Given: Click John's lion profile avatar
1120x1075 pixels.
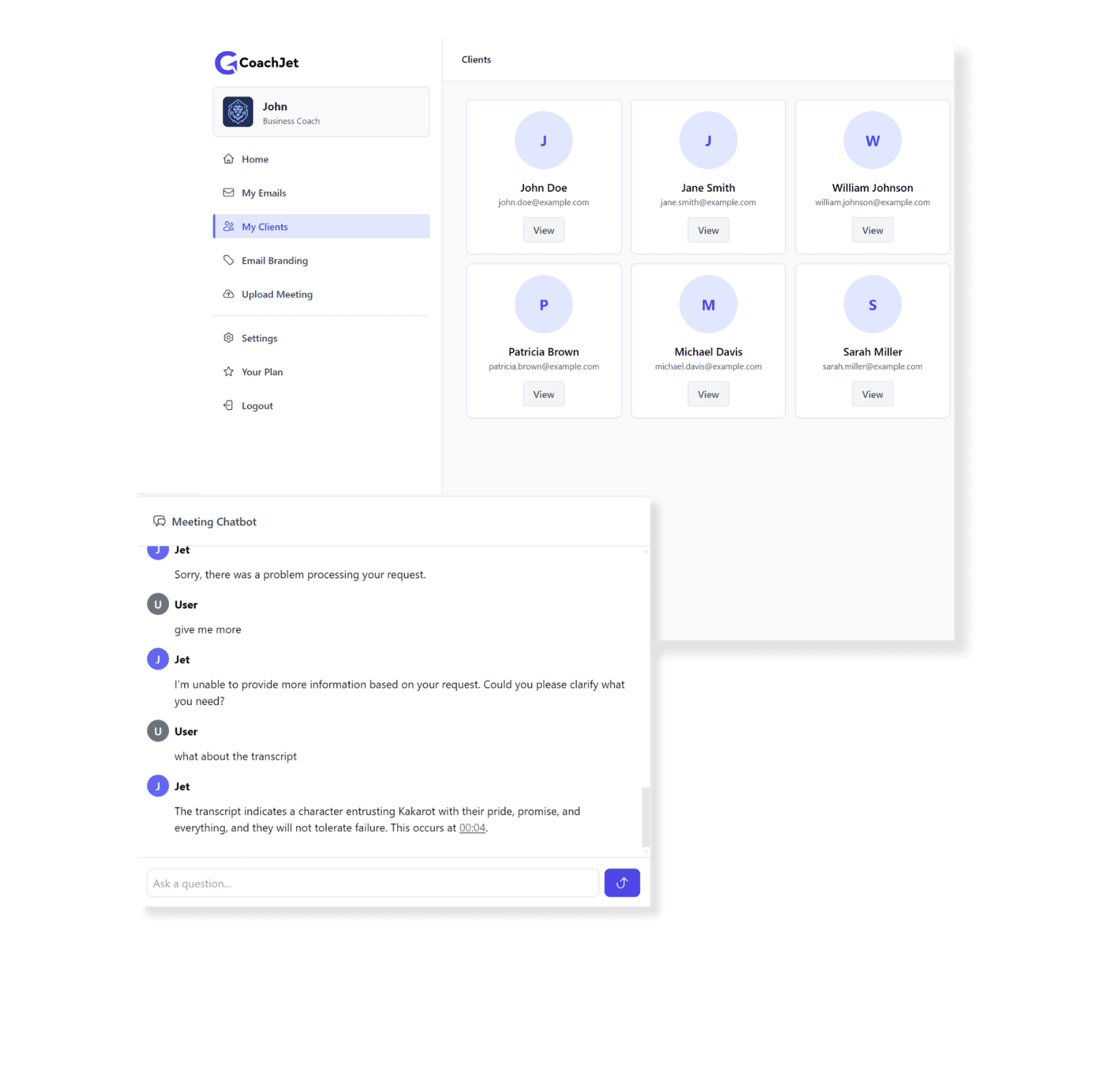Looking at the screenshot, I should tap(238, 112).
